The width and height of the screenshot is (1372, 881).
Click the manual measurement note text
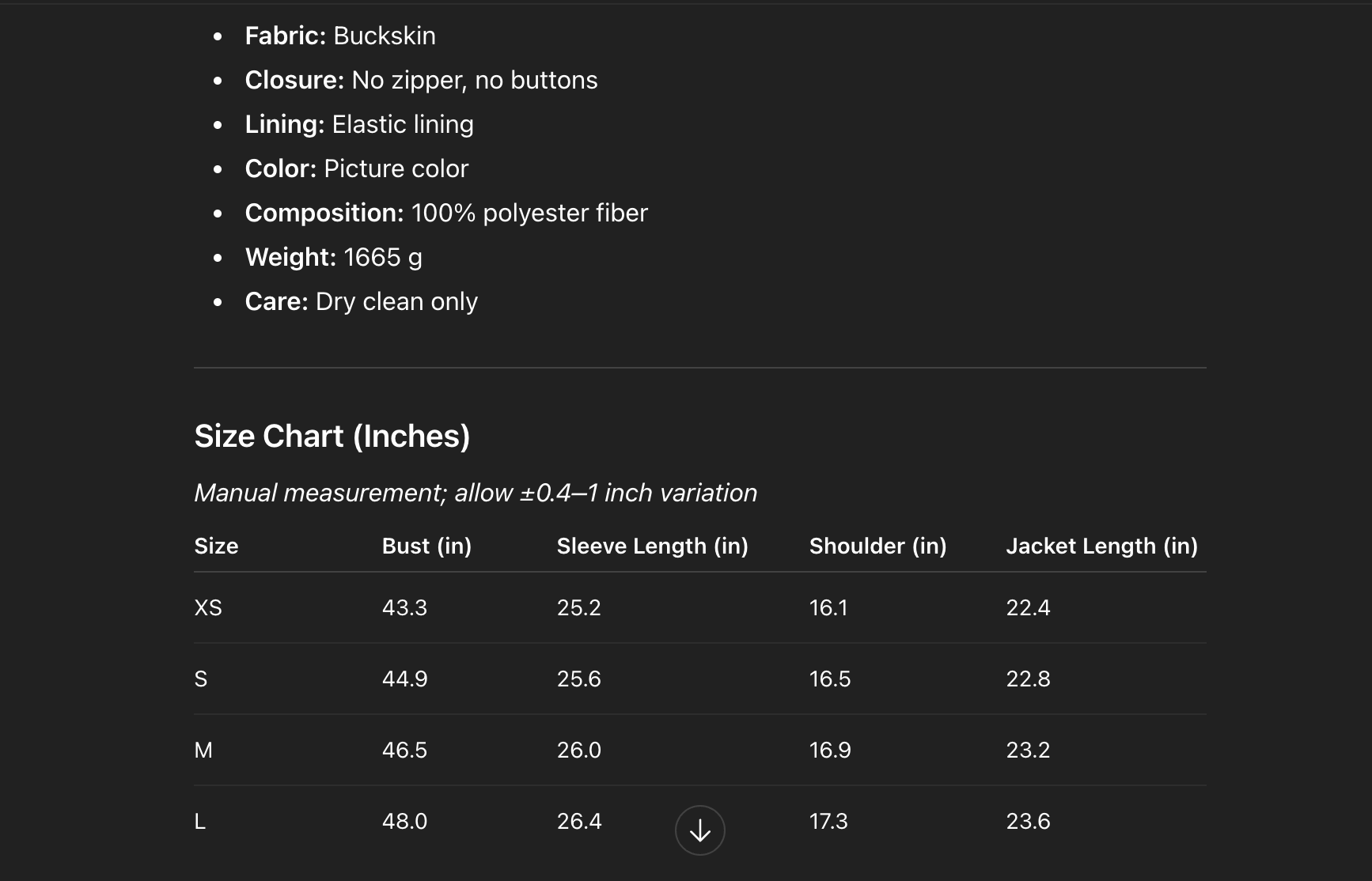click(x=476, y=493)
